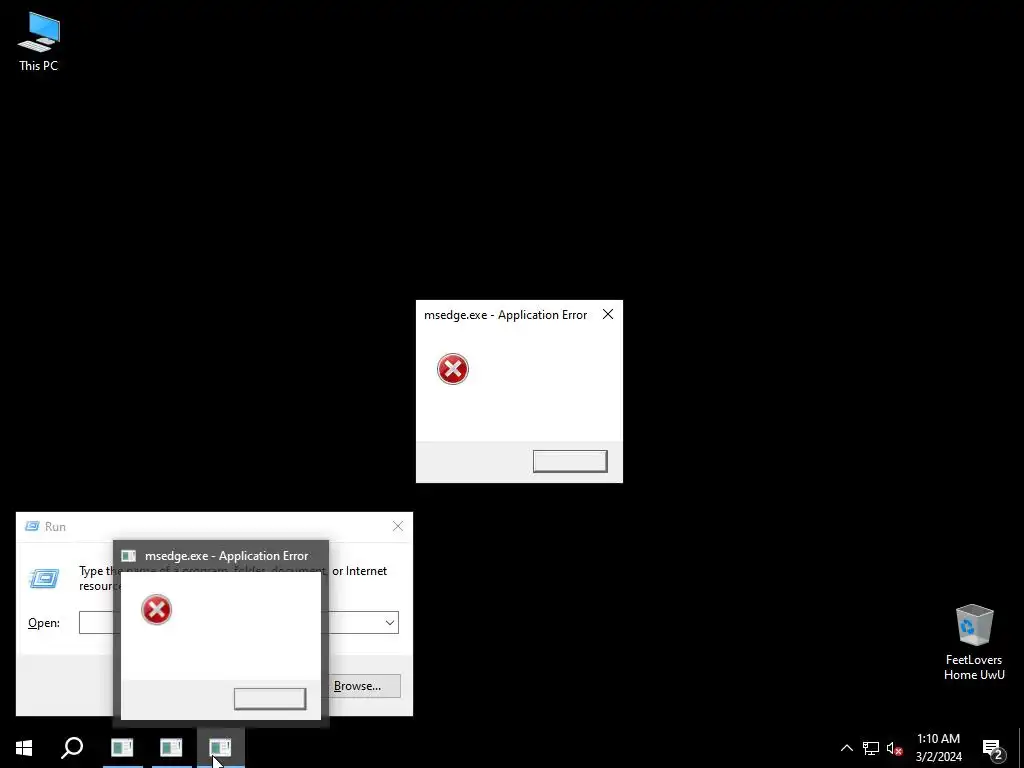Open the taskbar search magnifier
Screen dimensions: 1024x768
[72, 748]
